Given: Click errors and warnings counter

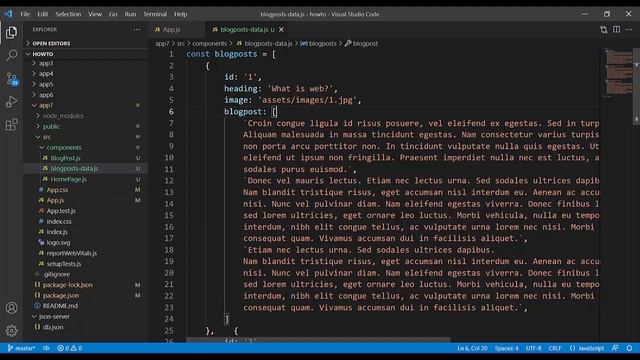Looking at the screenshot, I should [x=70, y=348].
